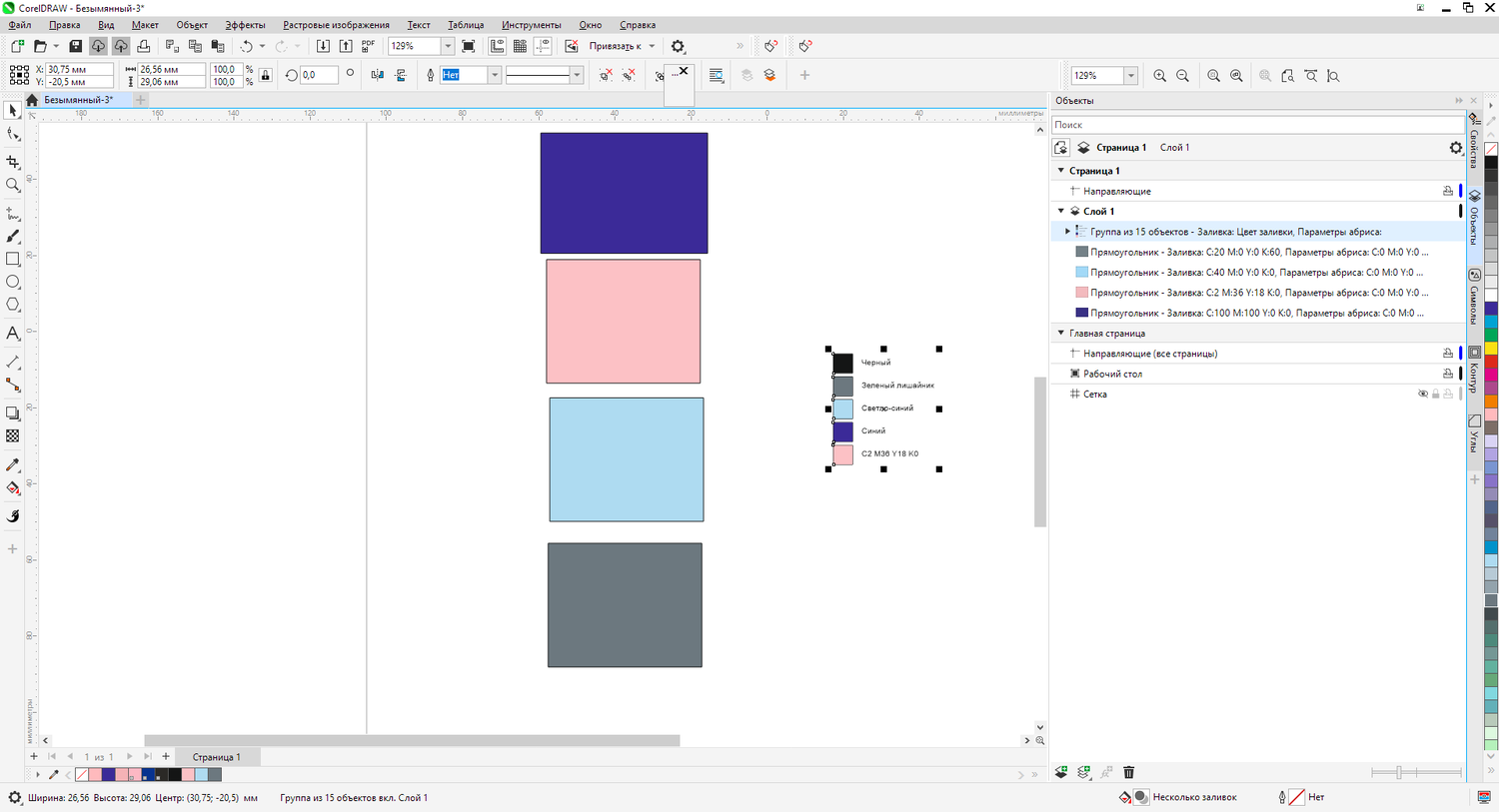Toggle printing for the Рабочий стол layer

pos(1447,374)
